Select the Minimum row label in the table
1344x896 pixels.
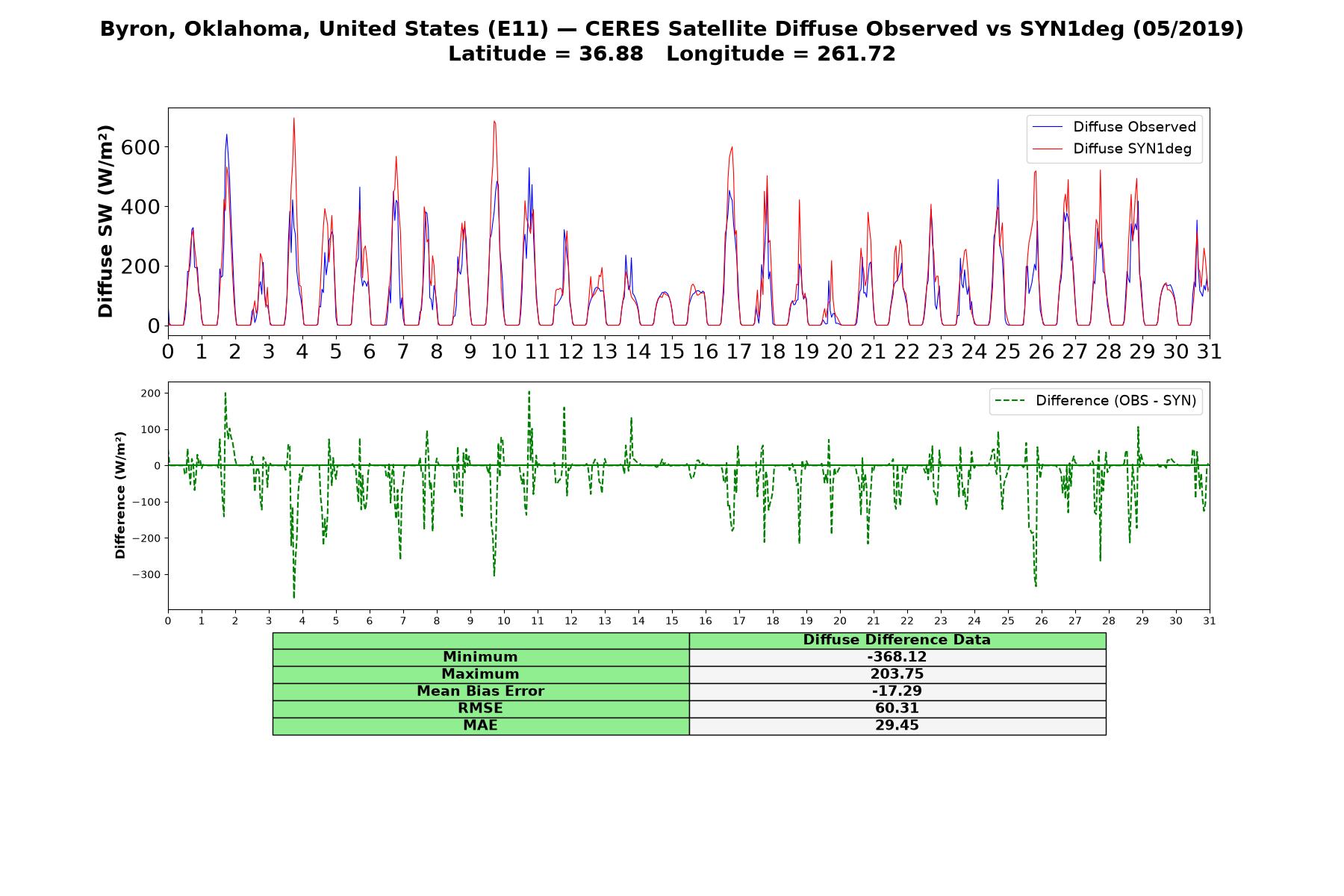tap(480, 657)
